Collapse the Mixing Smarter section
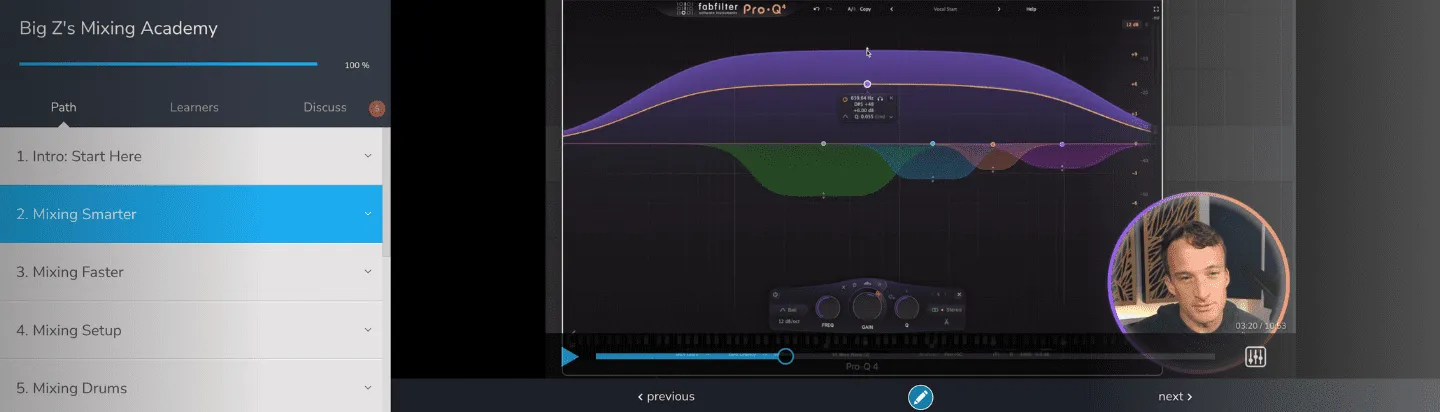 (367, 214)
